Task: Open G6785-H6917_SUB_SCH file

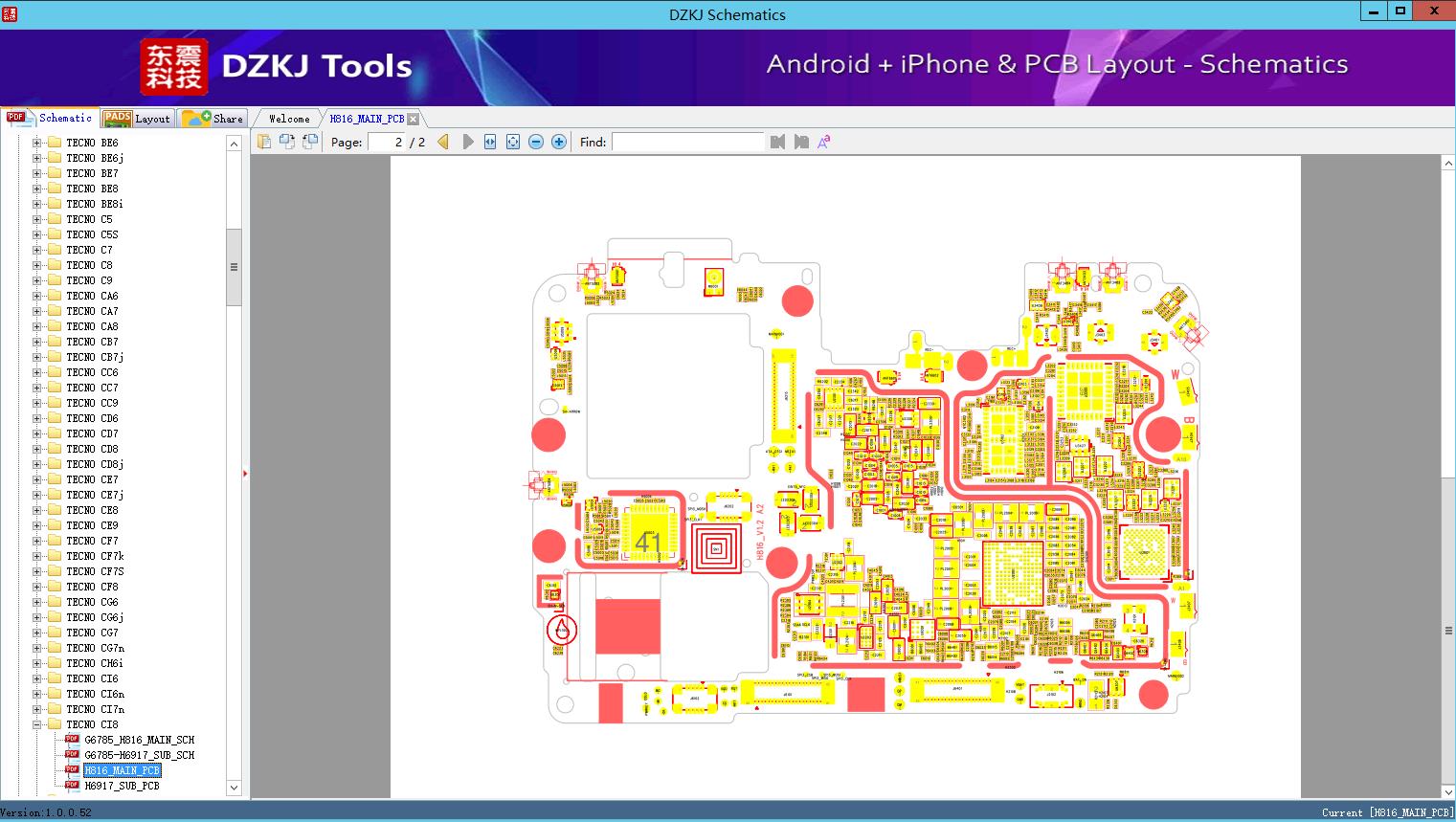Action: click(139, 755)
